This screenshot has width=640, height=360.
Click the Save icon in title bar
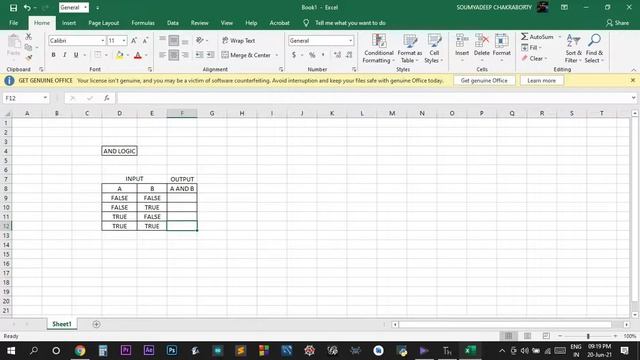[13, 7]
